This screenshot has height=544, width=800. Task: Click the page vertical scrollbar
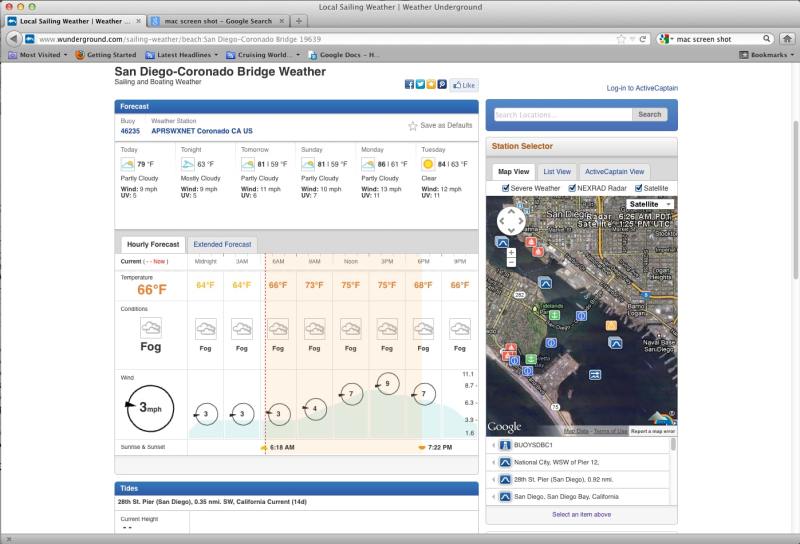tap(795, 200)
